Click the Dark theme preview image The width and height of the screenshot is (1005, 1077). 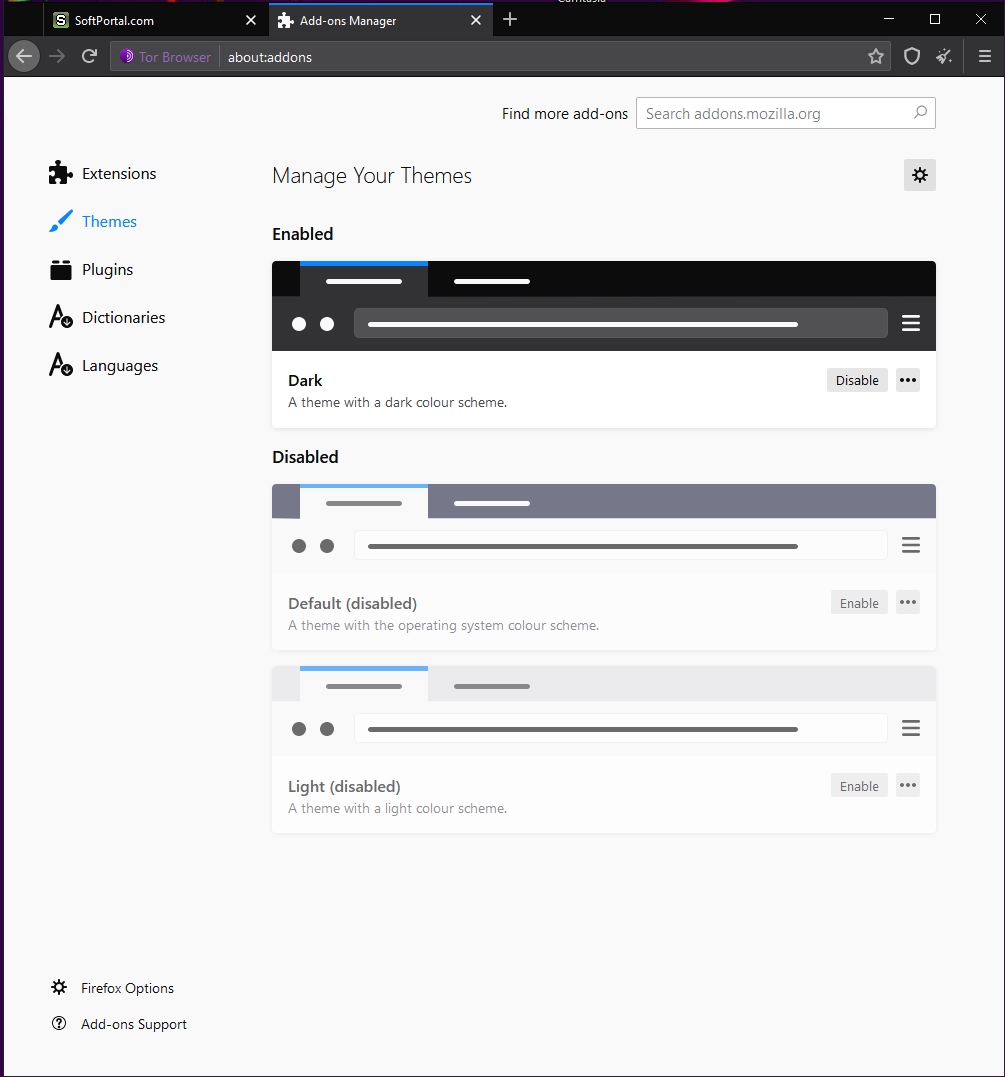(x=604, y=306)
